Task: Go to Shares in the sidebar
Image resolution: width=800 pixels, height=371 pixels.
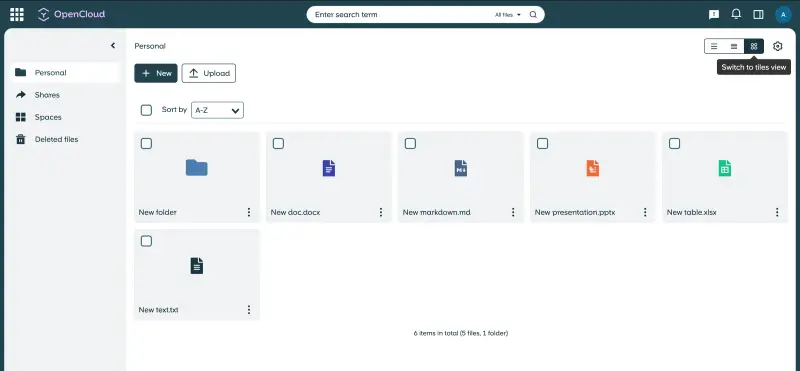Action: [66, 95]
